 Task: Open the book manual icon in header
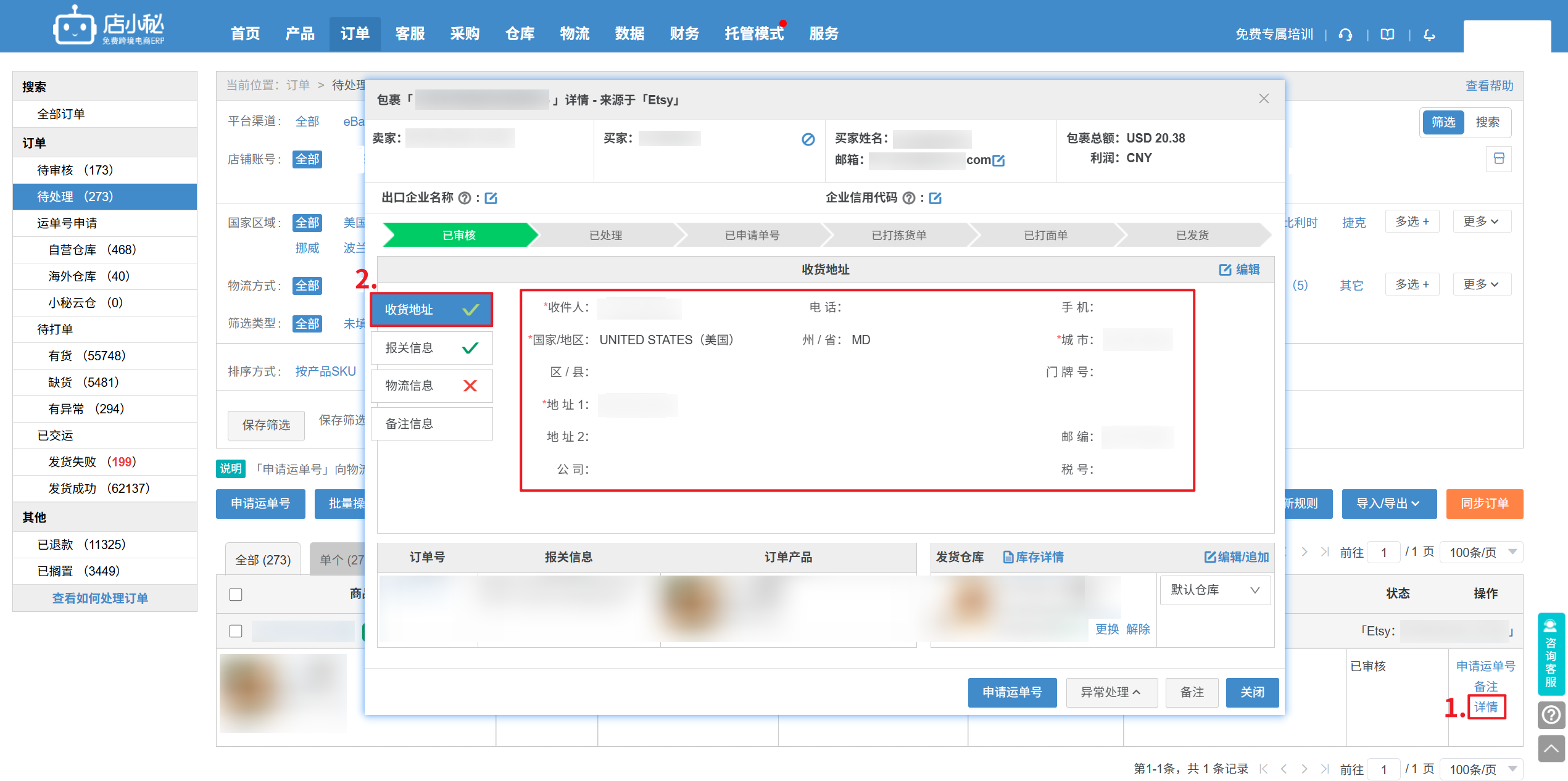coord(1387,35)
